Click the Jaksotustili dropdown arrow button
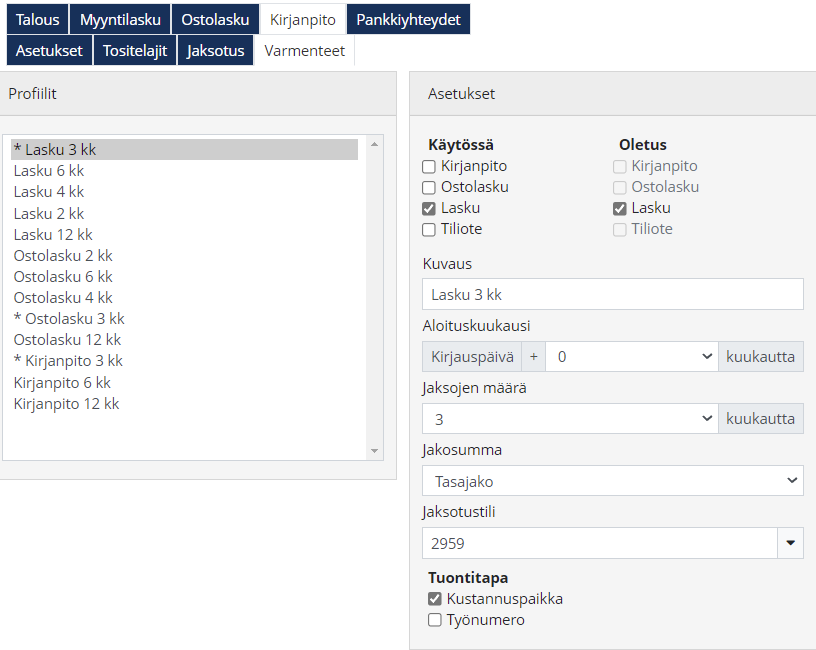The width and height of the screenshot is (816, 650). (x=790, y=543)
